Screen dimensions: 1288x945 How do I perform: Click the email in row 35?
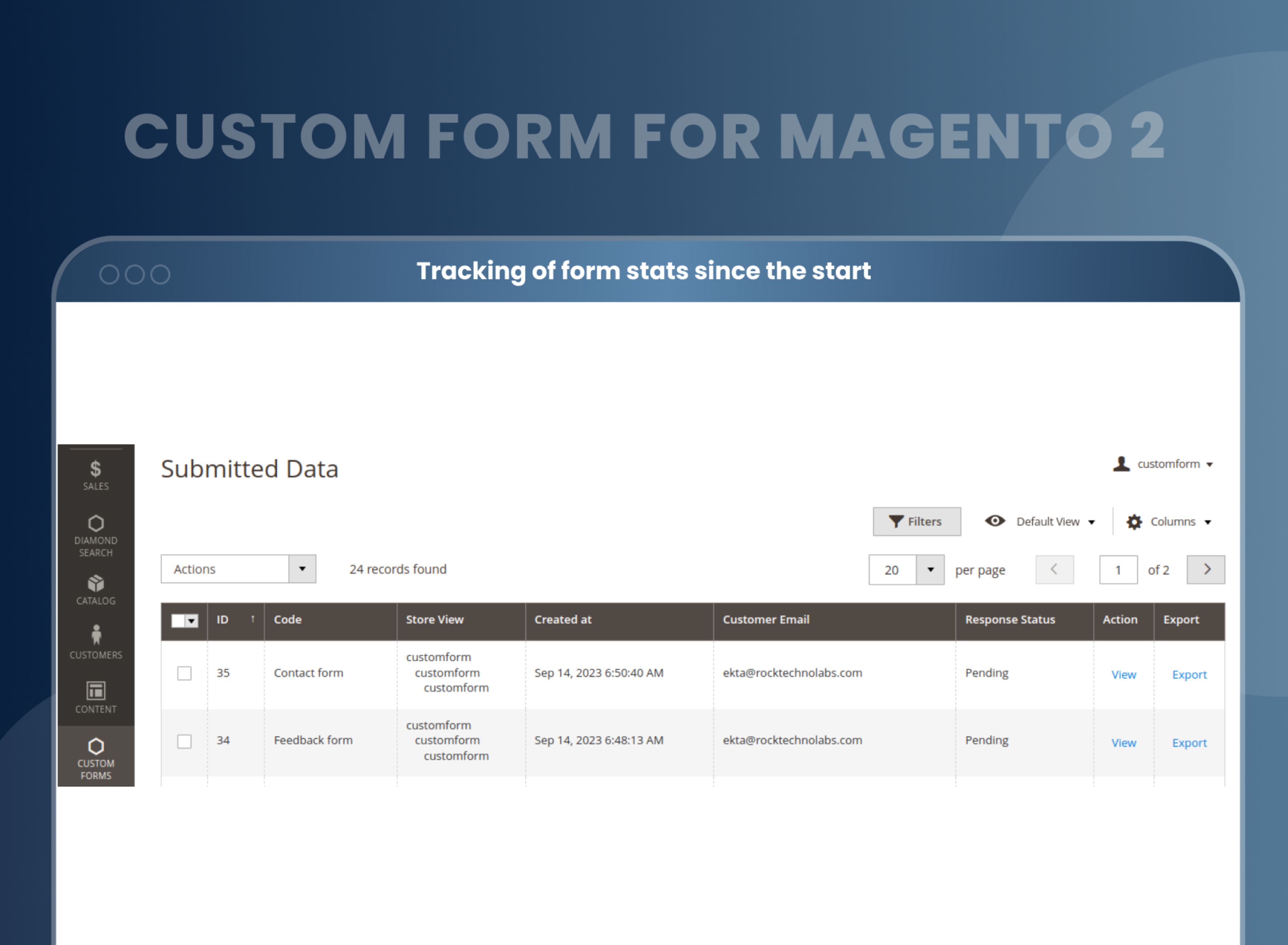pyautogui.click(x=792, y=673)
